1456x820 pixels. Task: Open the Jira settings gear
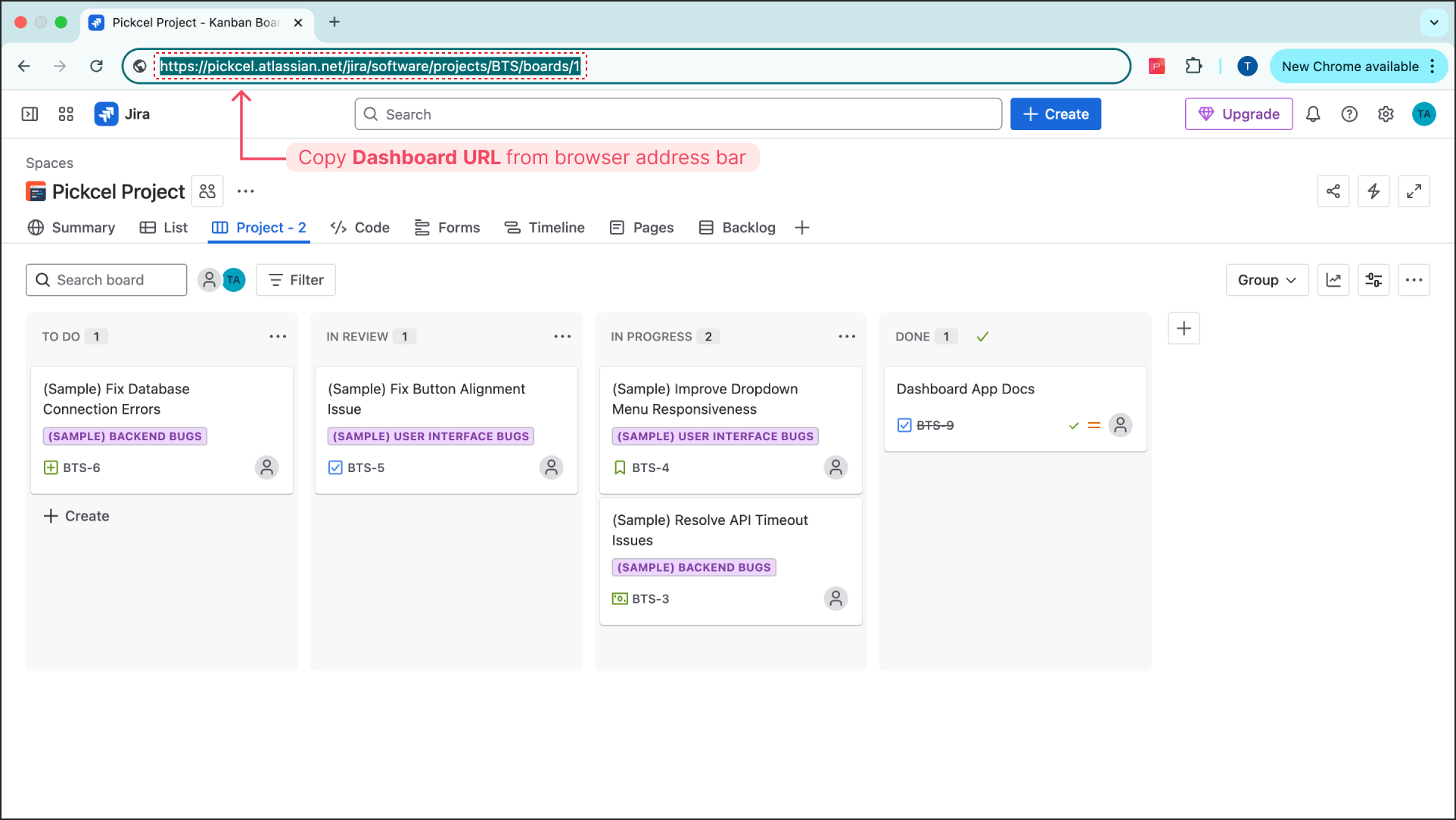pyautogui.click(x=1386, y=113)
